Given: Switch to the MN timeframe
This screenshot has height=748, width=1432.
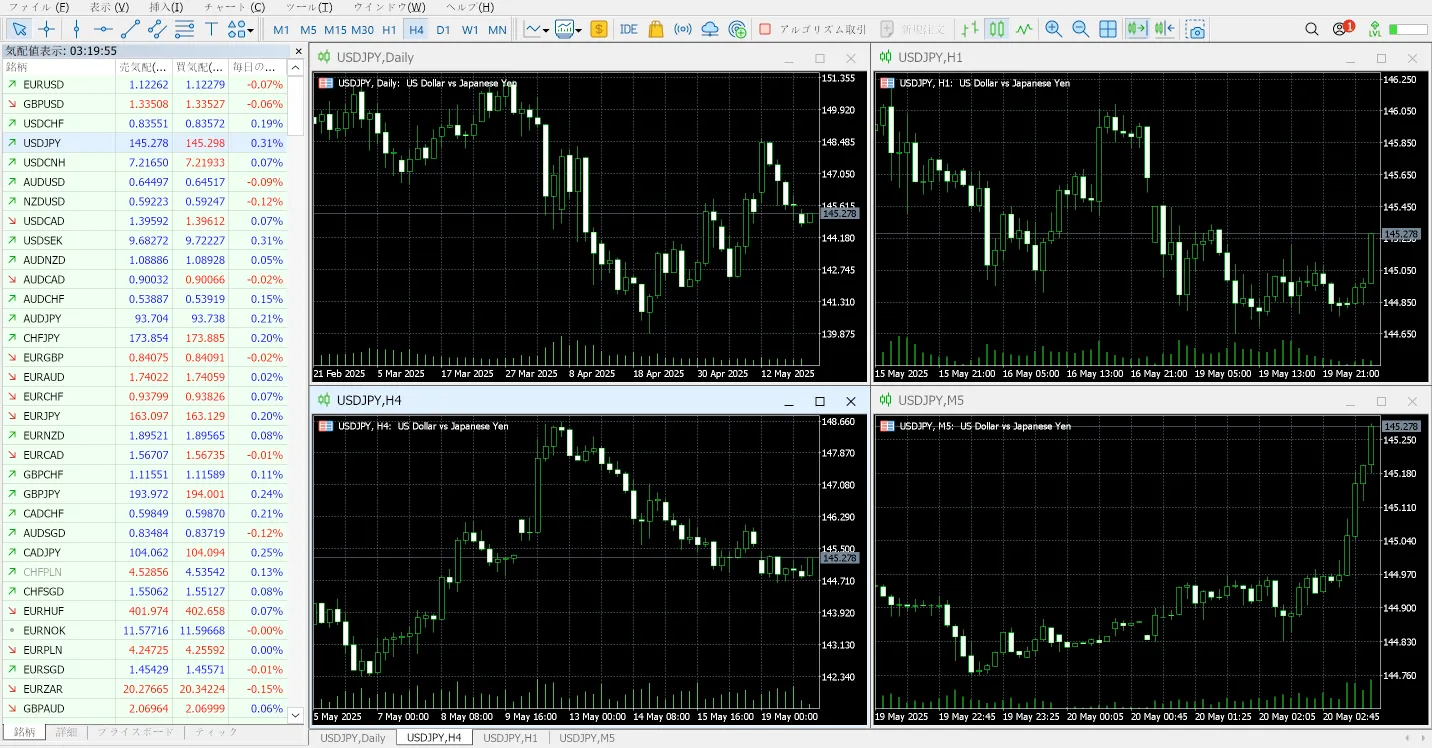Looking at the screenshot, I should click(x=497, y=29).
